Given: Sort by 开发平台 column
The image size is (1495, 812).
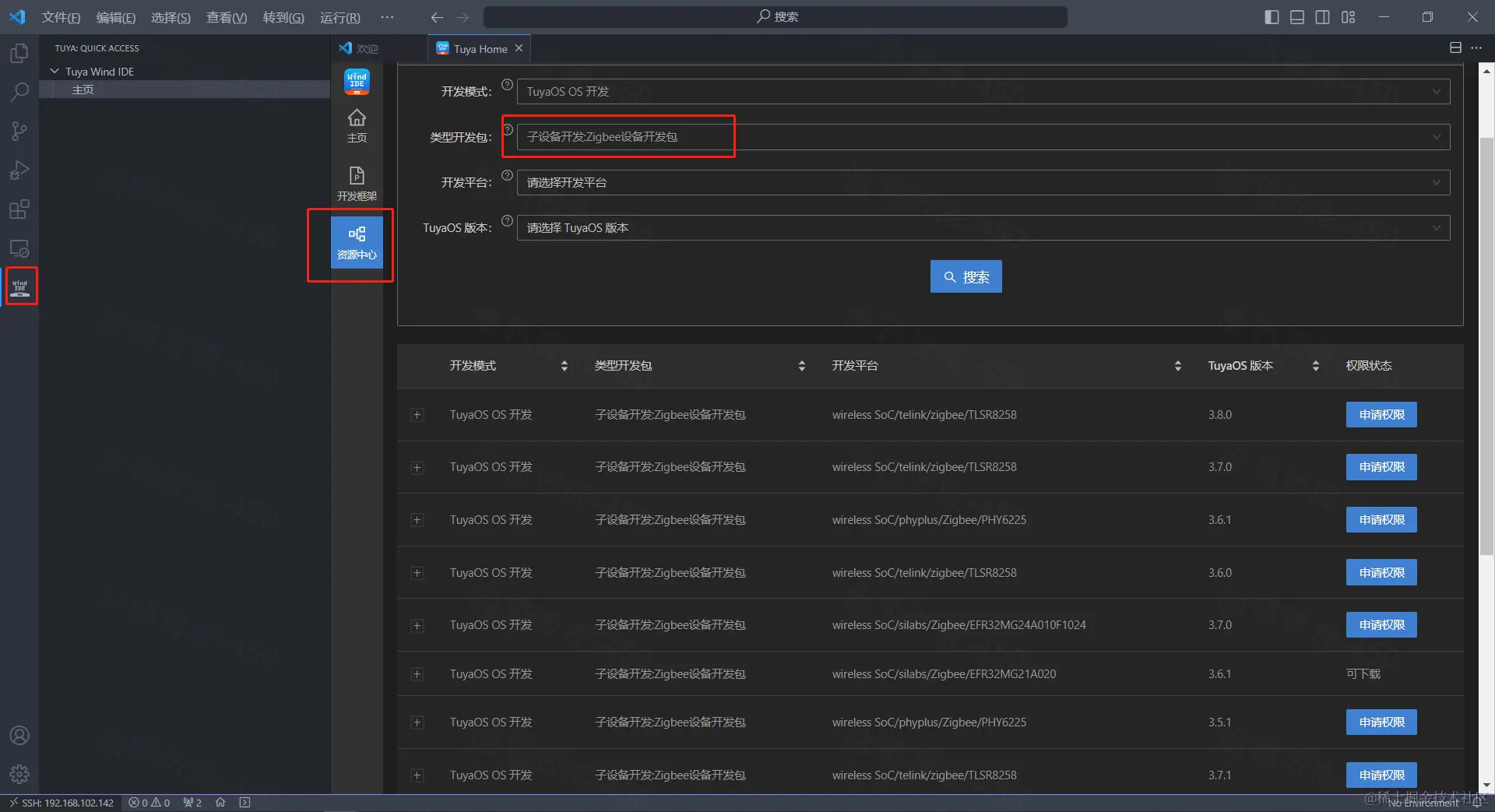Looking at the screenshot, I should [1177, 366].
